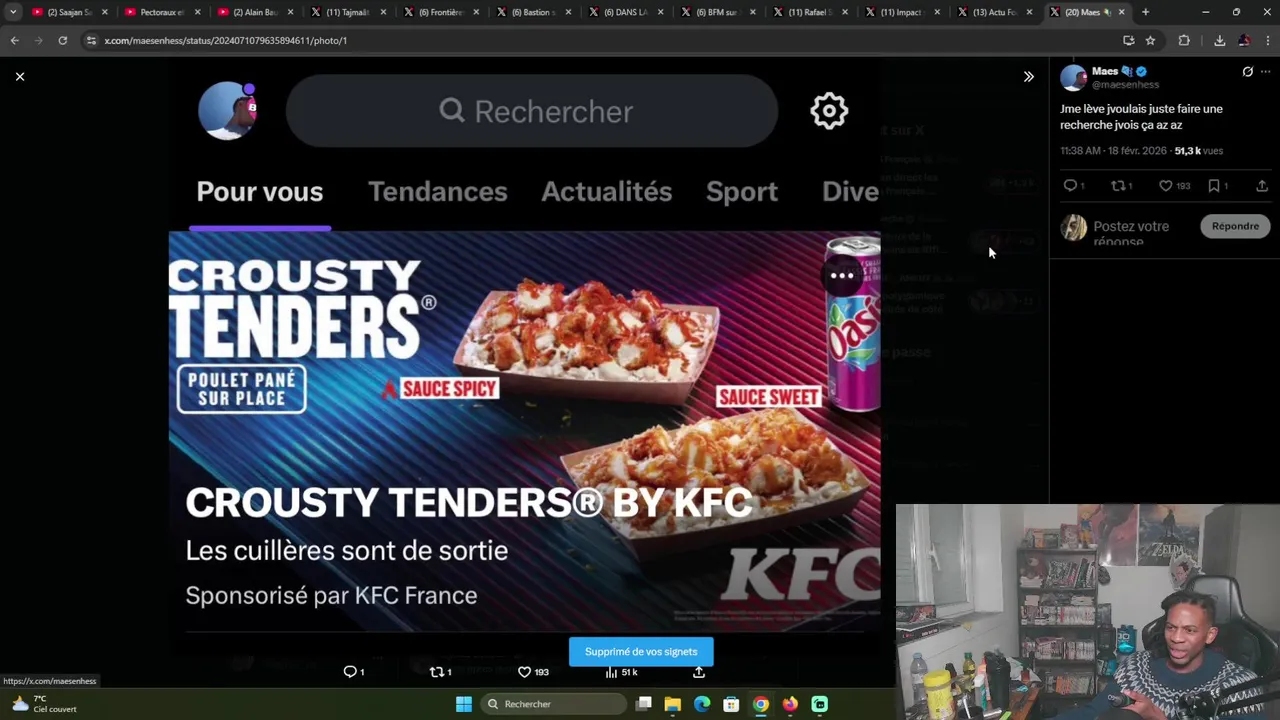View site information icon in address bar
Screen dimensions: 1280x720
[91, 40]
